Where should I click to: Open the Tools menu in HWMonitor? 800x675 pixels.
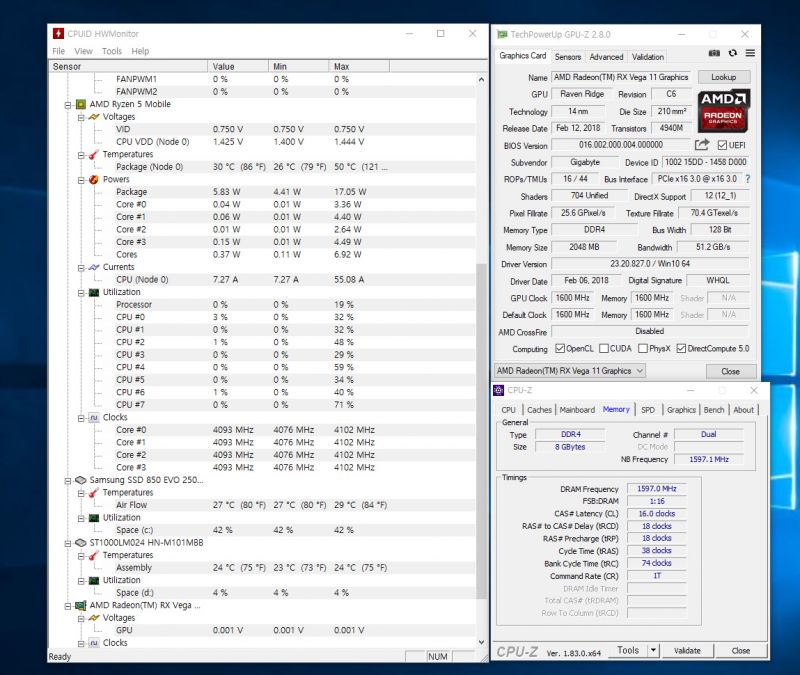tap(112, 51)
